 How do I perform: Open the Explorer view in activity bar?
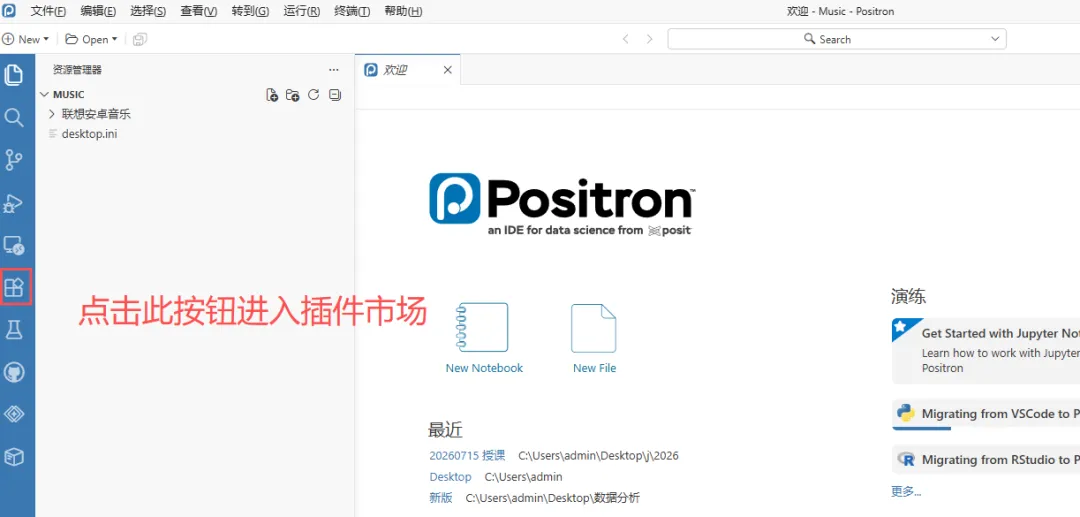pyautogui.click(x=14, y=74)
